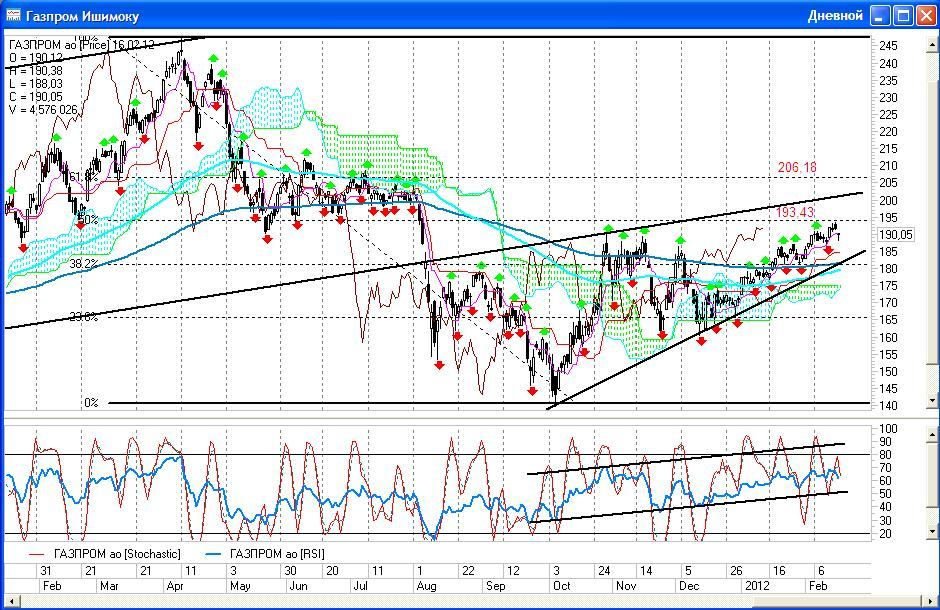Click the indicator panel scroll down arrow
Image resolution: width=940 pixels, height=610 pixels.
(932, 531)
